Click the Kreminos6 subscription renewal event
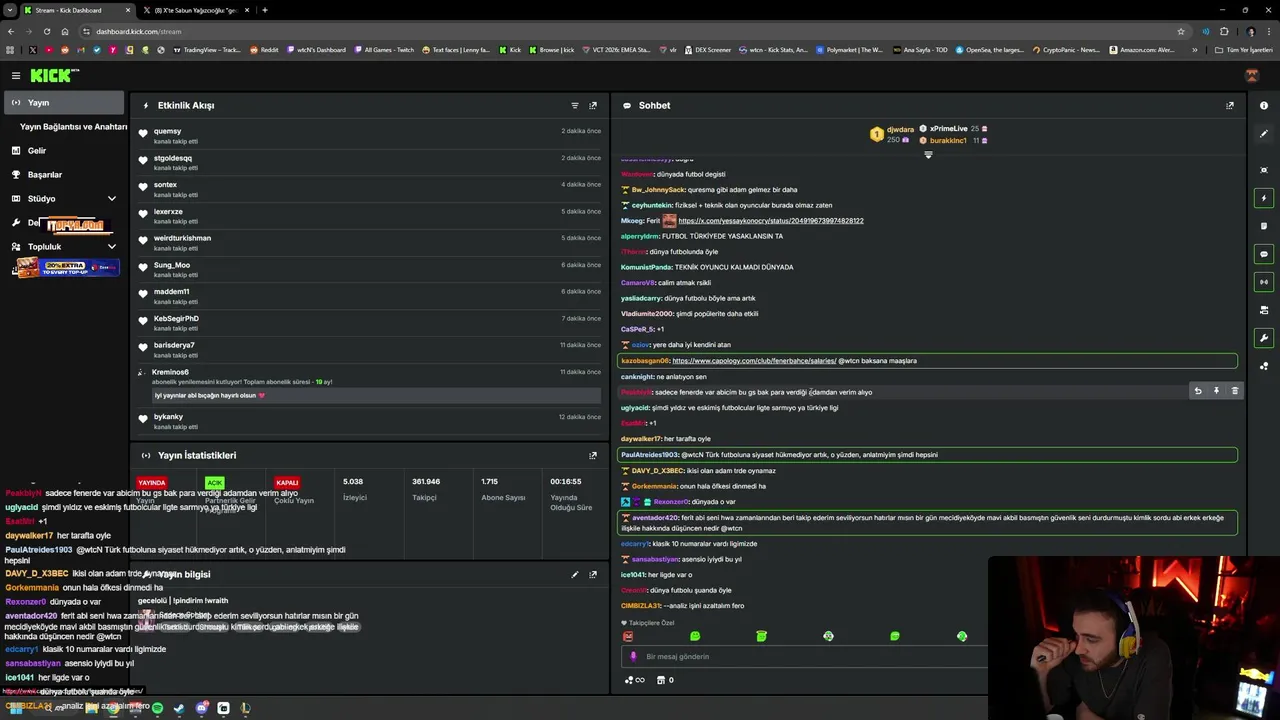The width and height of the screenshot is (1280, 720). click(370, 384)
